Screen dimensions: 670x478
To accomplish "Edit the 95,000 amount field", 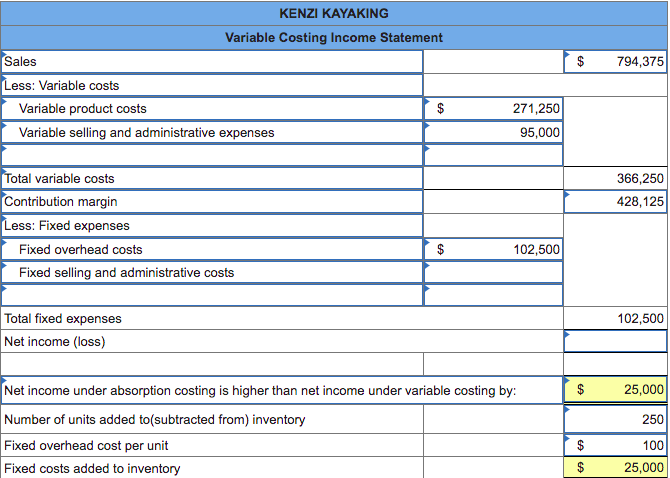I will (493, 132).
